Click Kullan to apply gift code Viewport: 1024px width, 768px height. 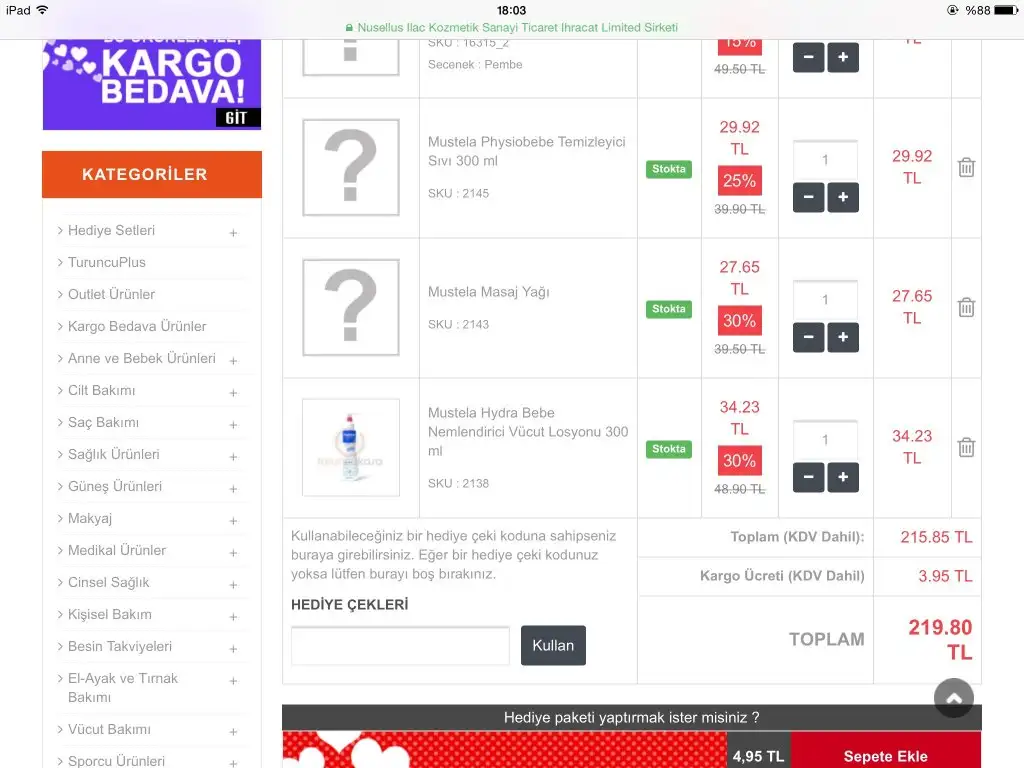[553, 645]
